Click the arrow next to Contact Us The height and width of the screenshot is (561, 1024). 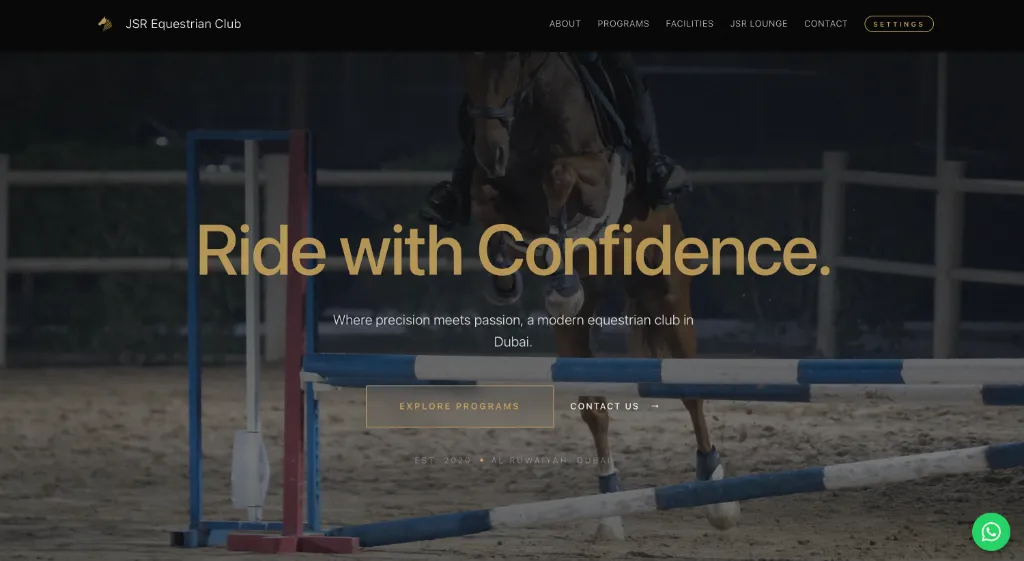(655, 406)
